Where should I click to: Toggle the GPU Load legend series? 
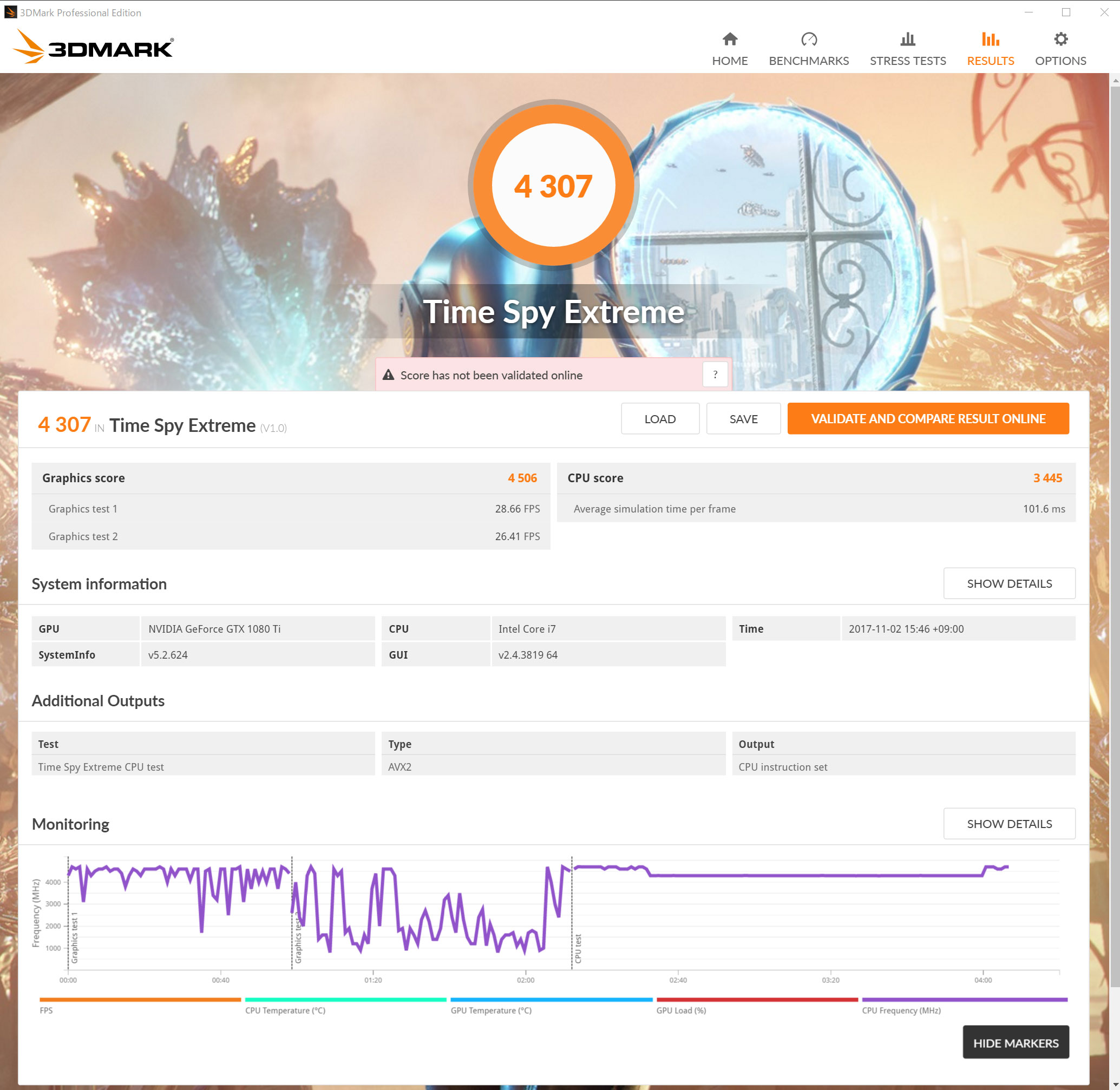coord(681,1010)
